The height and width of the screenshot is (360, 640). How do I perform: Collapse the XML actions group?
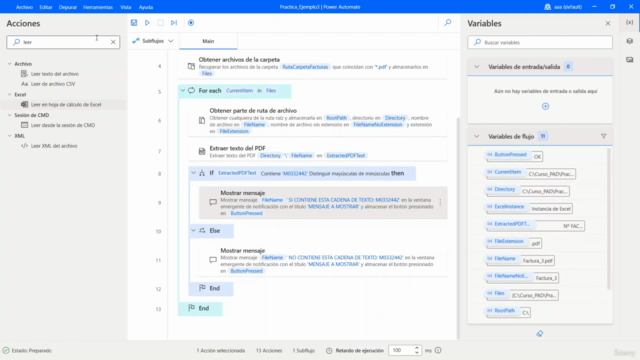point(10,136)
